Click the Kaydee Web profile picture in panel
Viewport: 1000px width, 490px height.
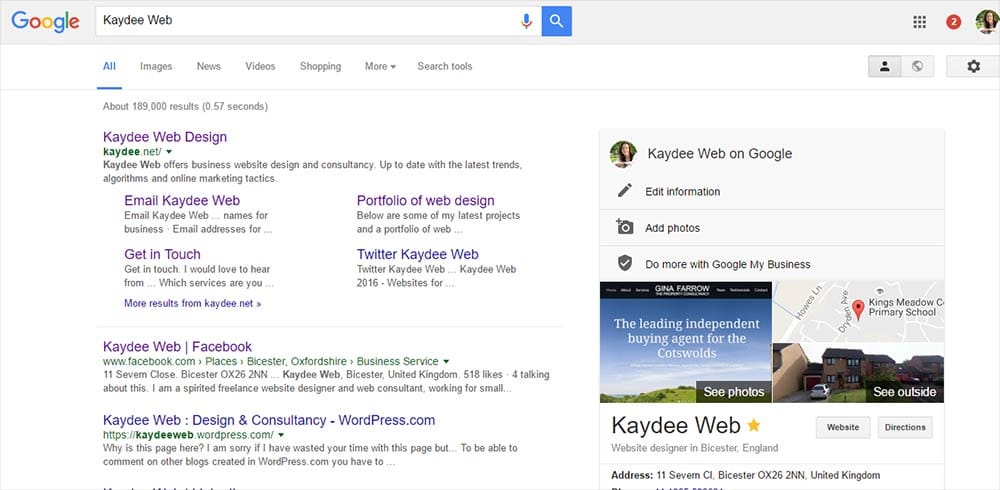click(623, 154)
